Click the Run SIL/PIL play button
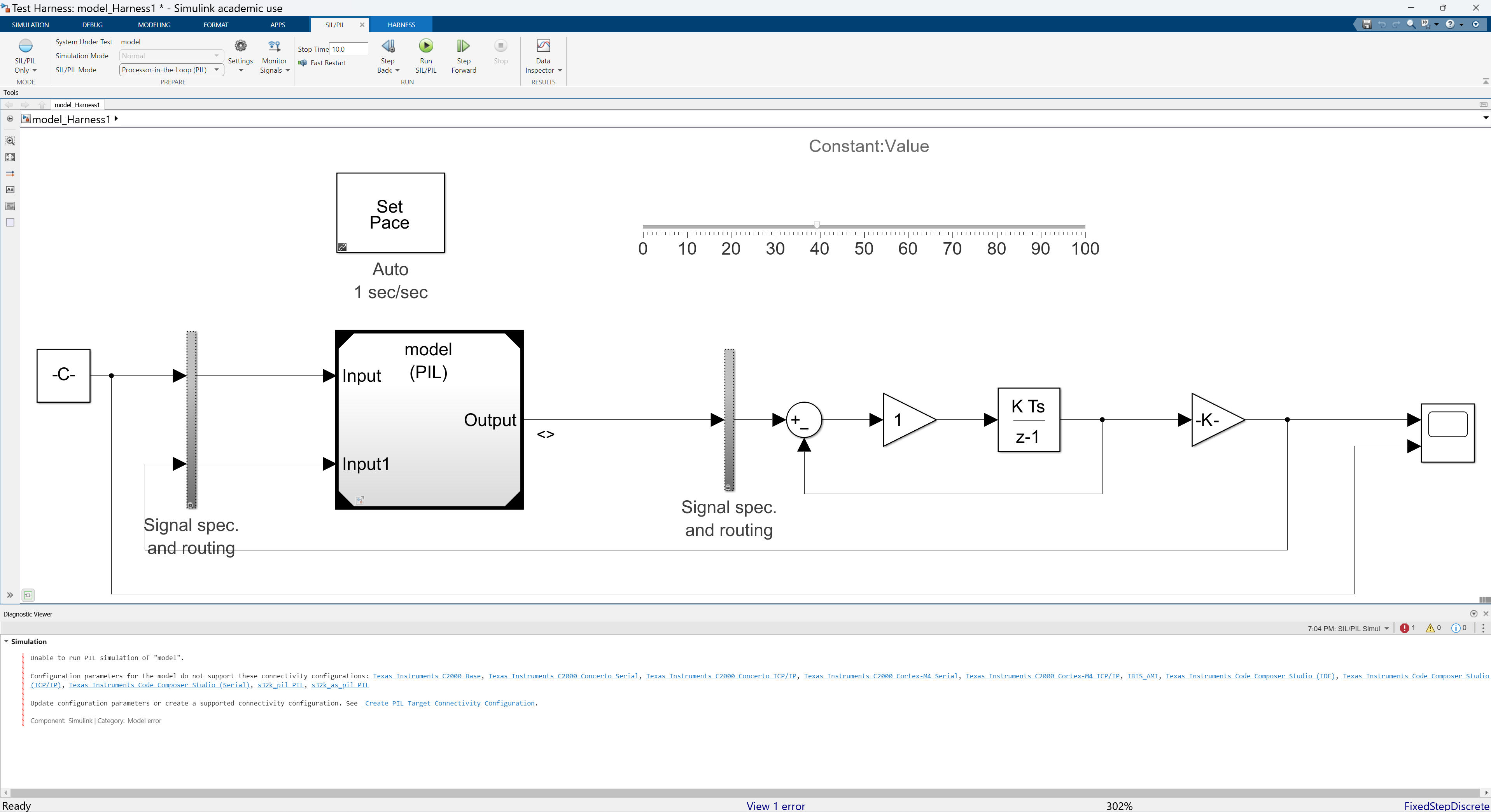Viewport: 1491px width, 812px height. [425, 46]
